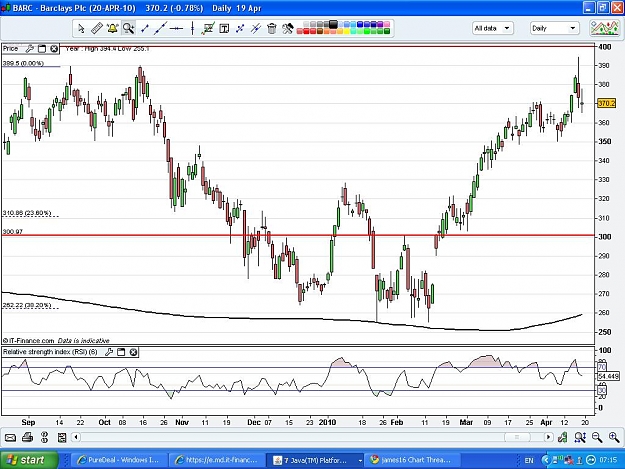Click the EN language indicator
Screen dimensions: 625x469
coord(529,460)
